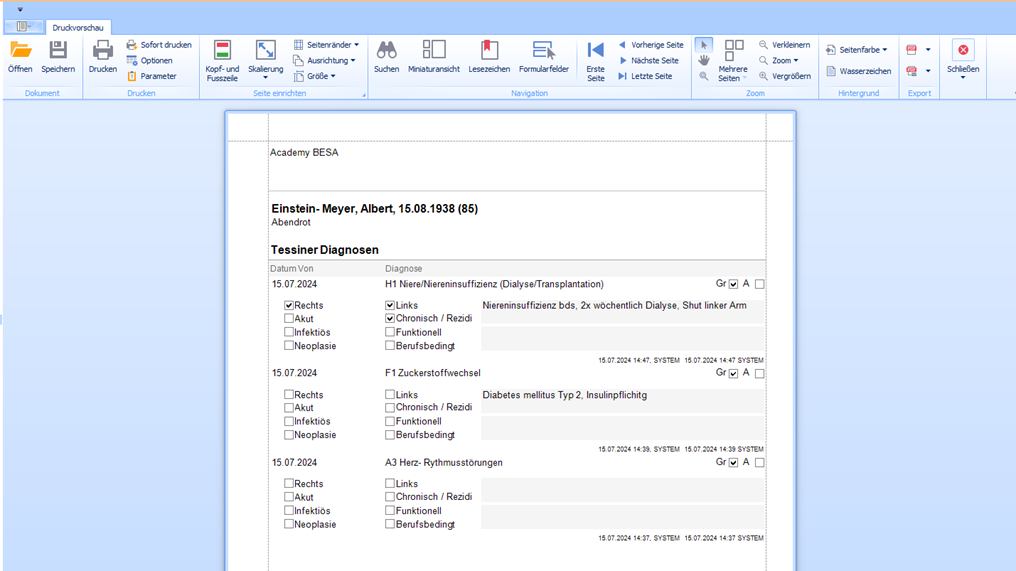Select the Druckvorschau tab

coord(78,28)
